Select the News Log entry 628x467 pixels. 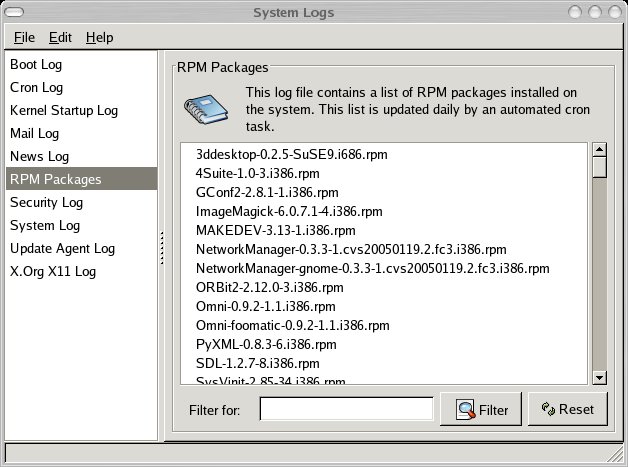point(39,156)
